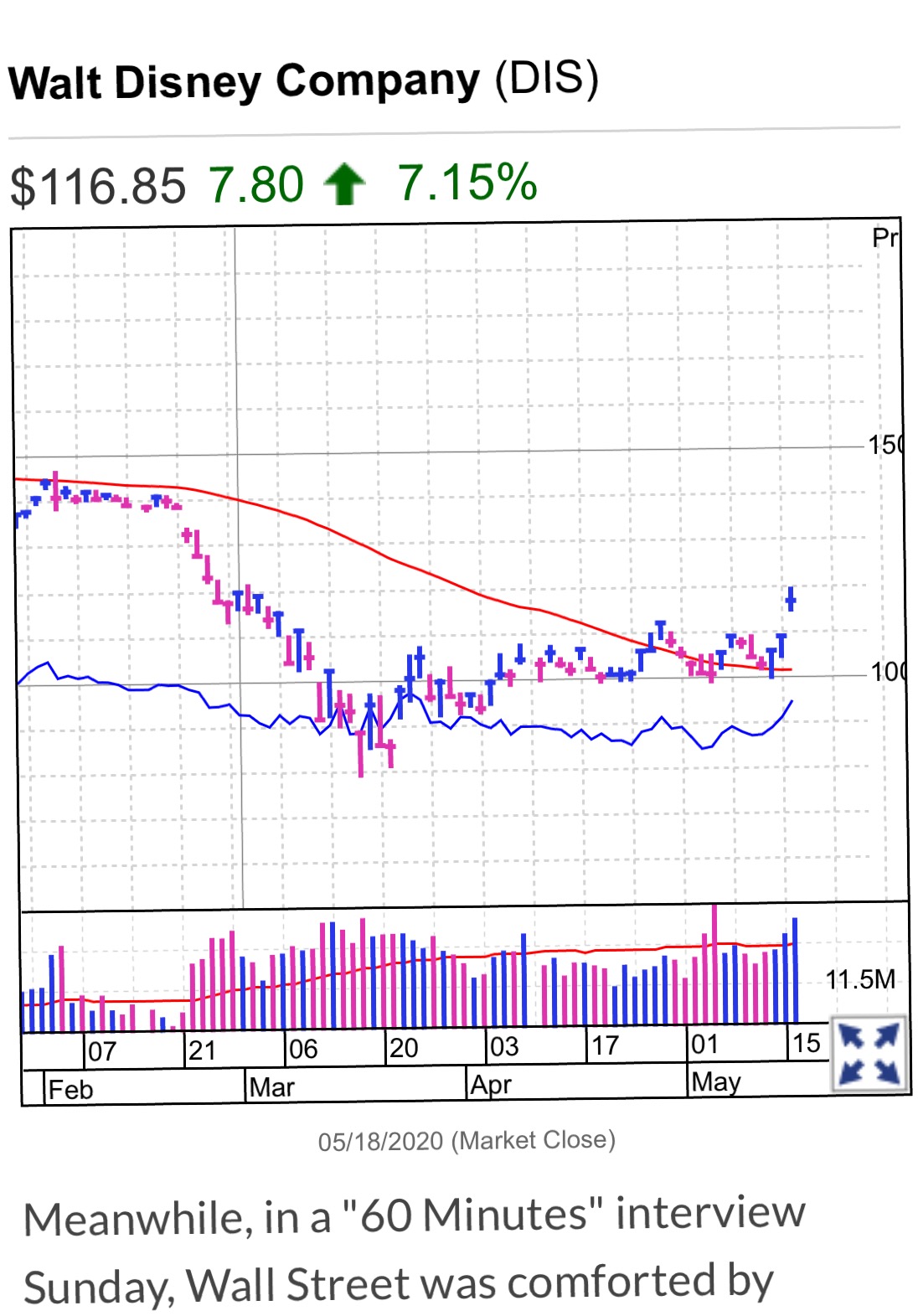Image resolution: width=918 pixels, height=1316 pixels.
Task: Expand the stock chart to fullscreen
Action: coord(870,1055)
